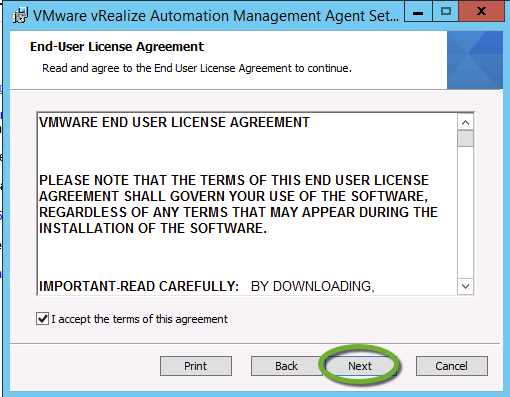This screenshot has width=510, height=397.
Task: Close the setup window
Action: 481,12
